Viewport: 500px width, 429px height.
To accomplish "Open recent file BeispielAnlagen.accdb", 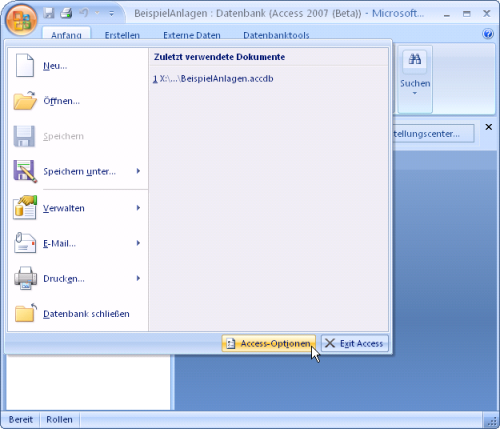I will click(213, 79).
